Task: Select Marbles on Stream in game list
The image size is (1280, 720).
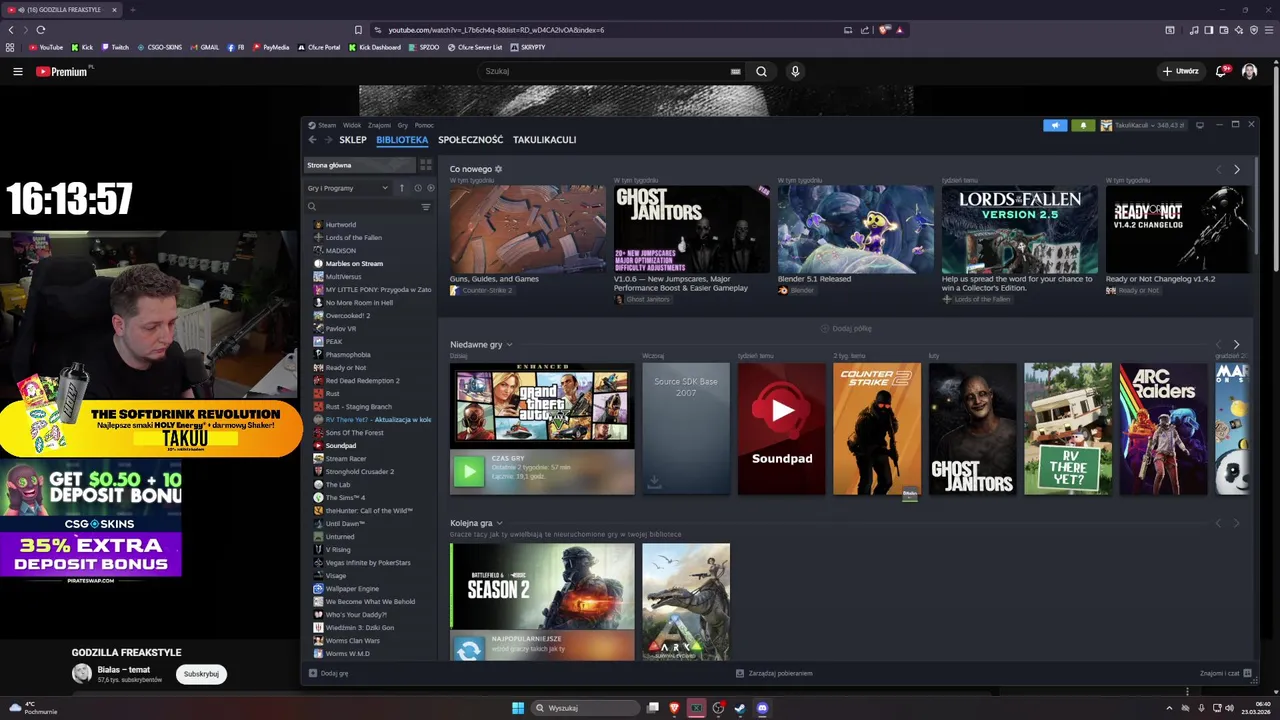Action: pos(354,263)
